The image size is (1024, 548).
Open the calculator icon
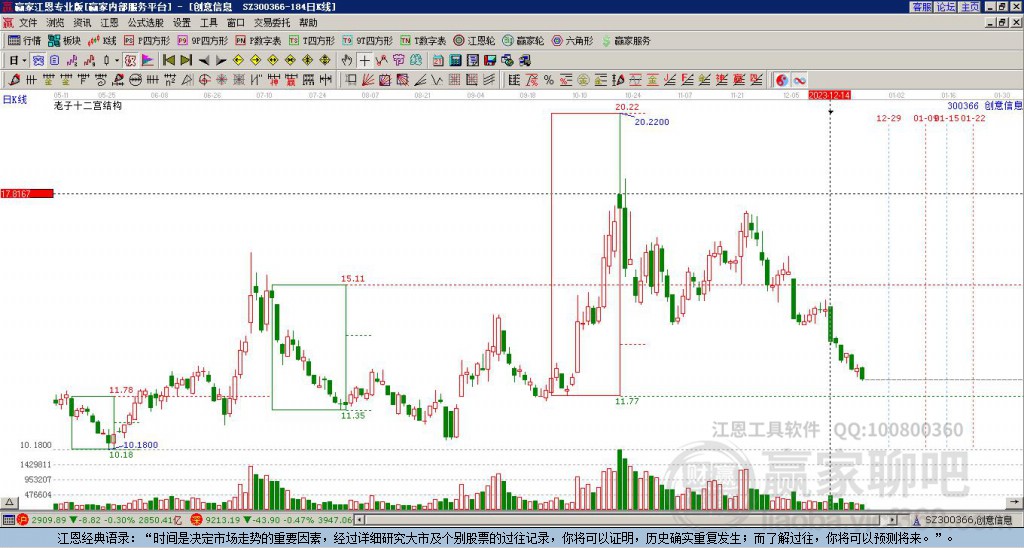(456, 61)
